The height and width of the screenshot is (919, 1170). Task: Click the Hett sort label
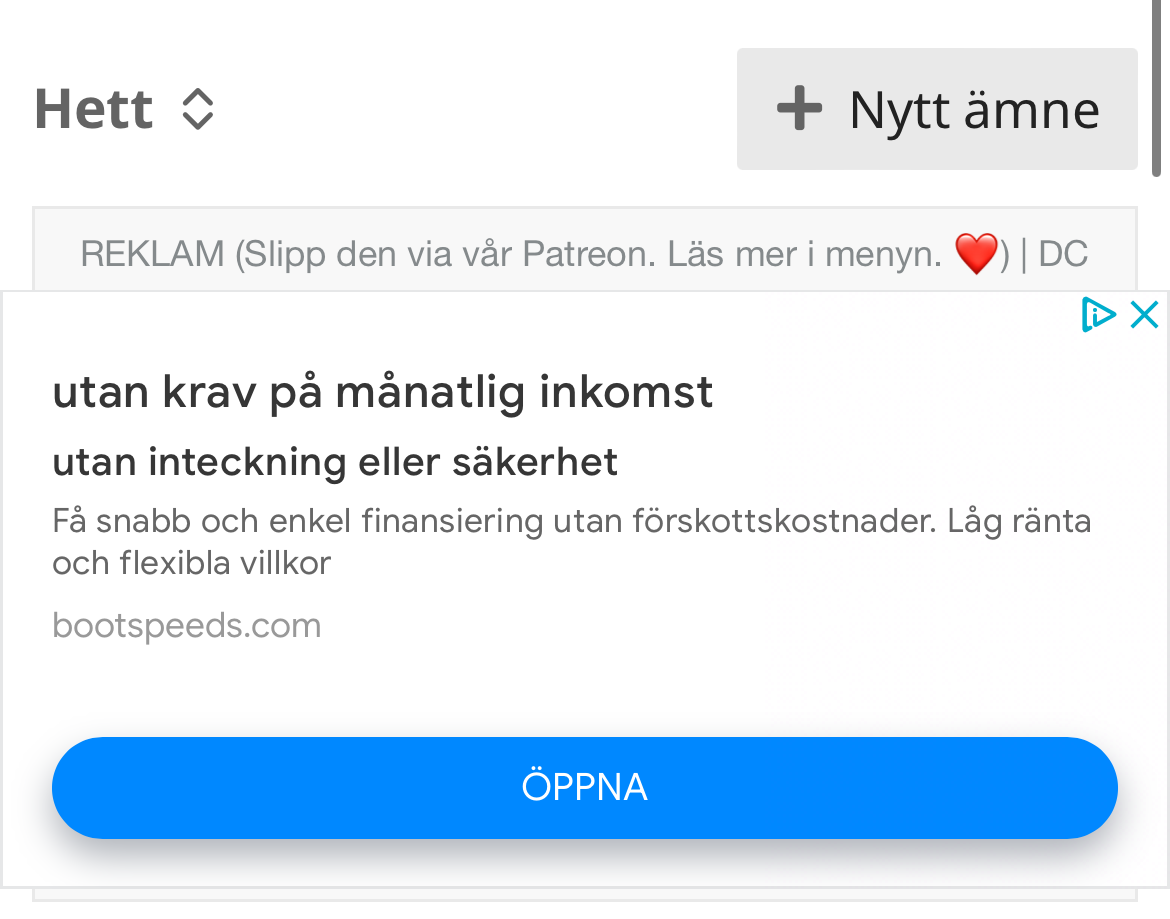(x=94, y=109)
